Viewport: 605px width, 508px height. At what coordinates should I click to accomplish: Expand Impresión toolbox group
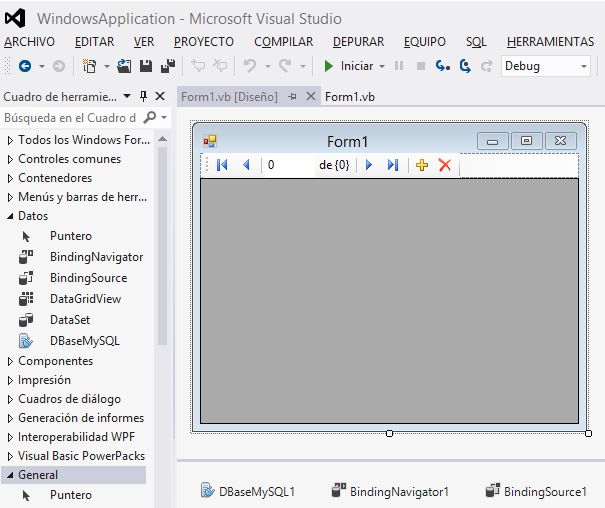tap(10, 380)
